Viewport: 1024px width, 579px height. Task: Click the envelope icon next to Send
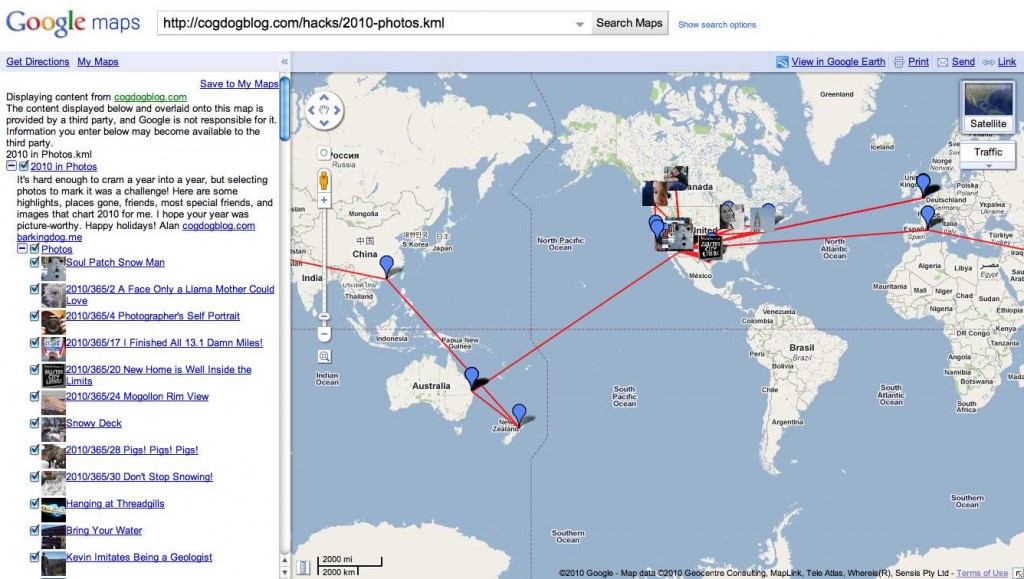tap(944, 61)
